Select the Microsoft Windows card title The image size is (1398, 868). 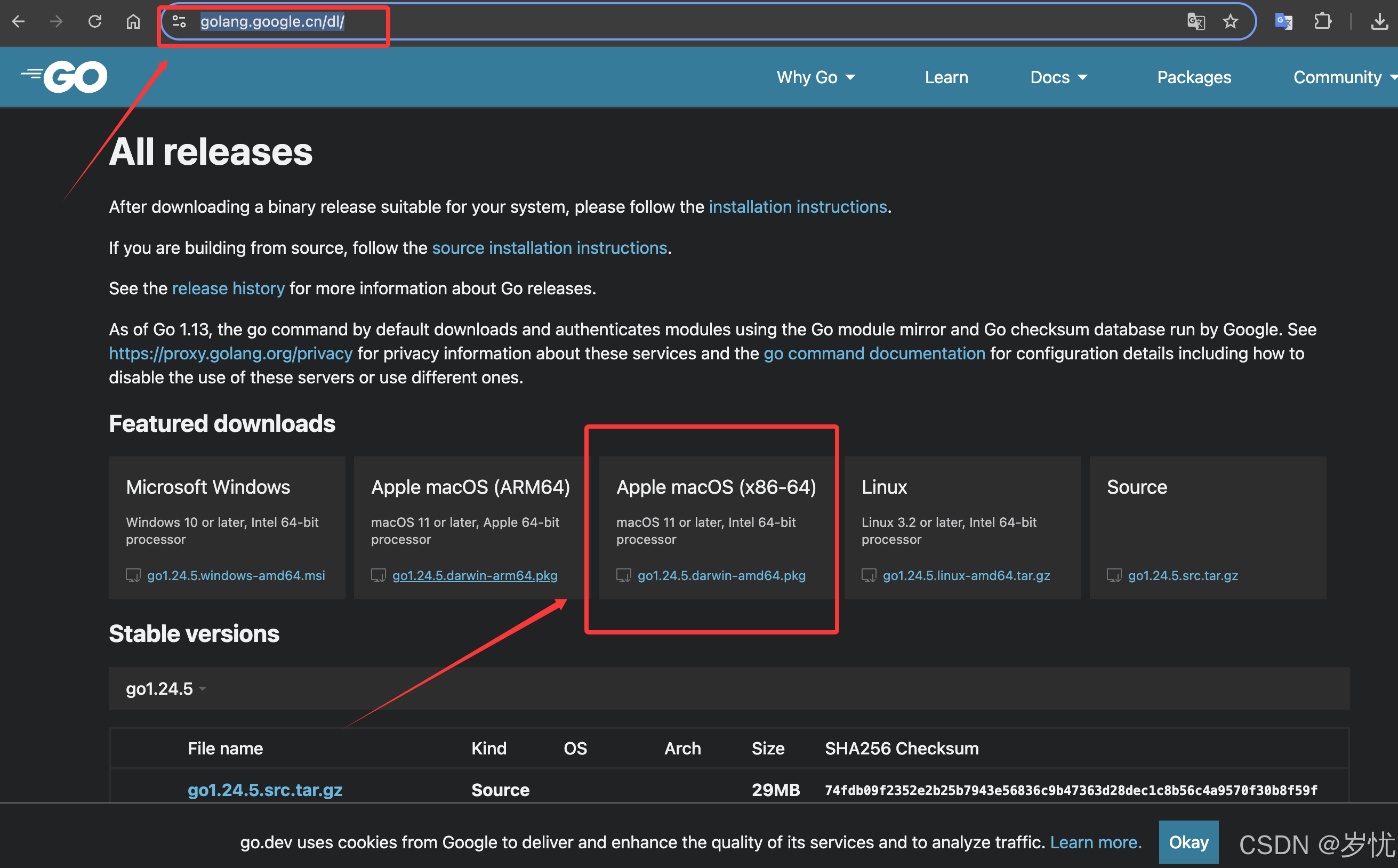pyautogui.click(x=208, y=487)
